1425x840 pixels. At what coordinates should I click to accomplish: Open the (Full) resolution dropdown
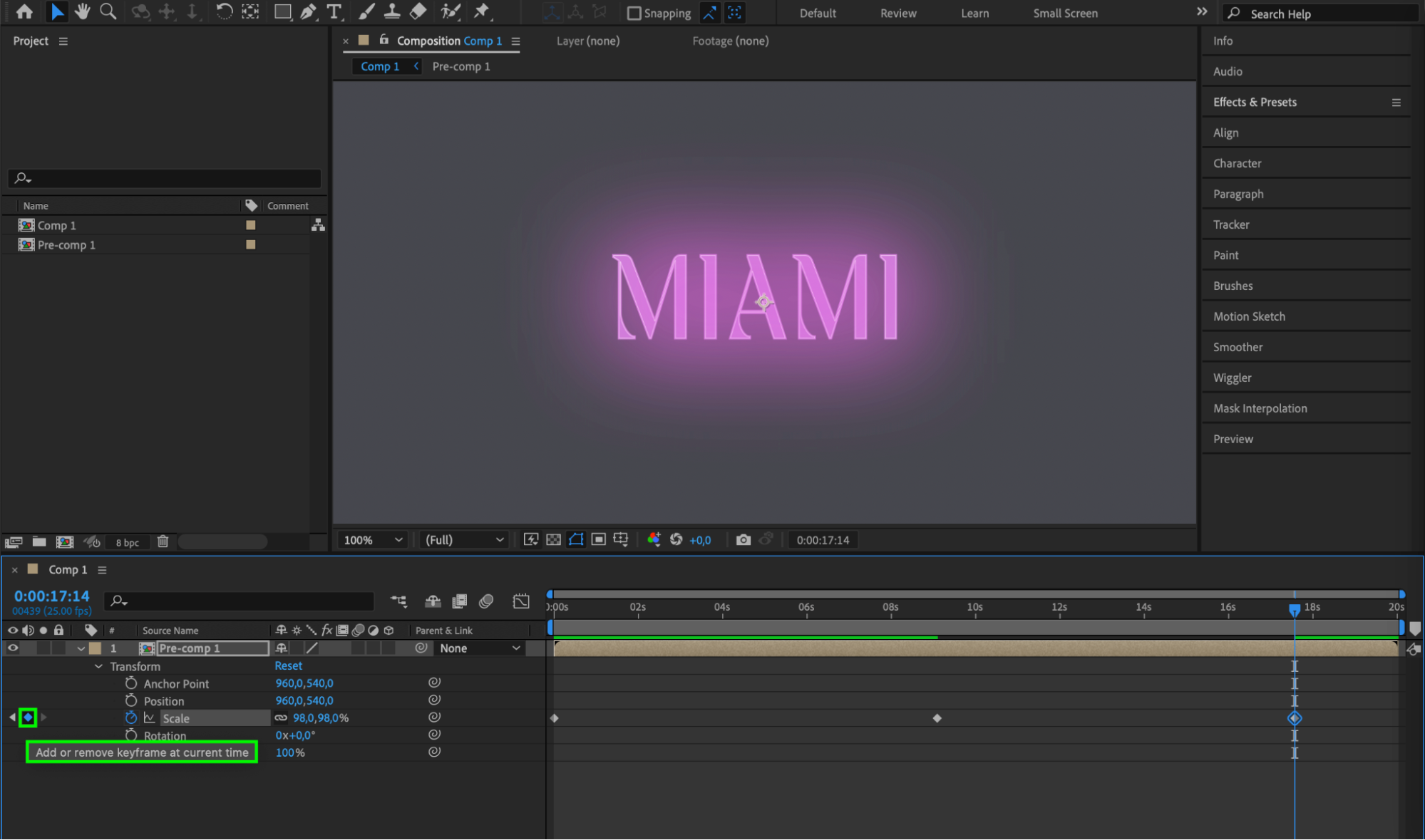[x=464, y=540]
